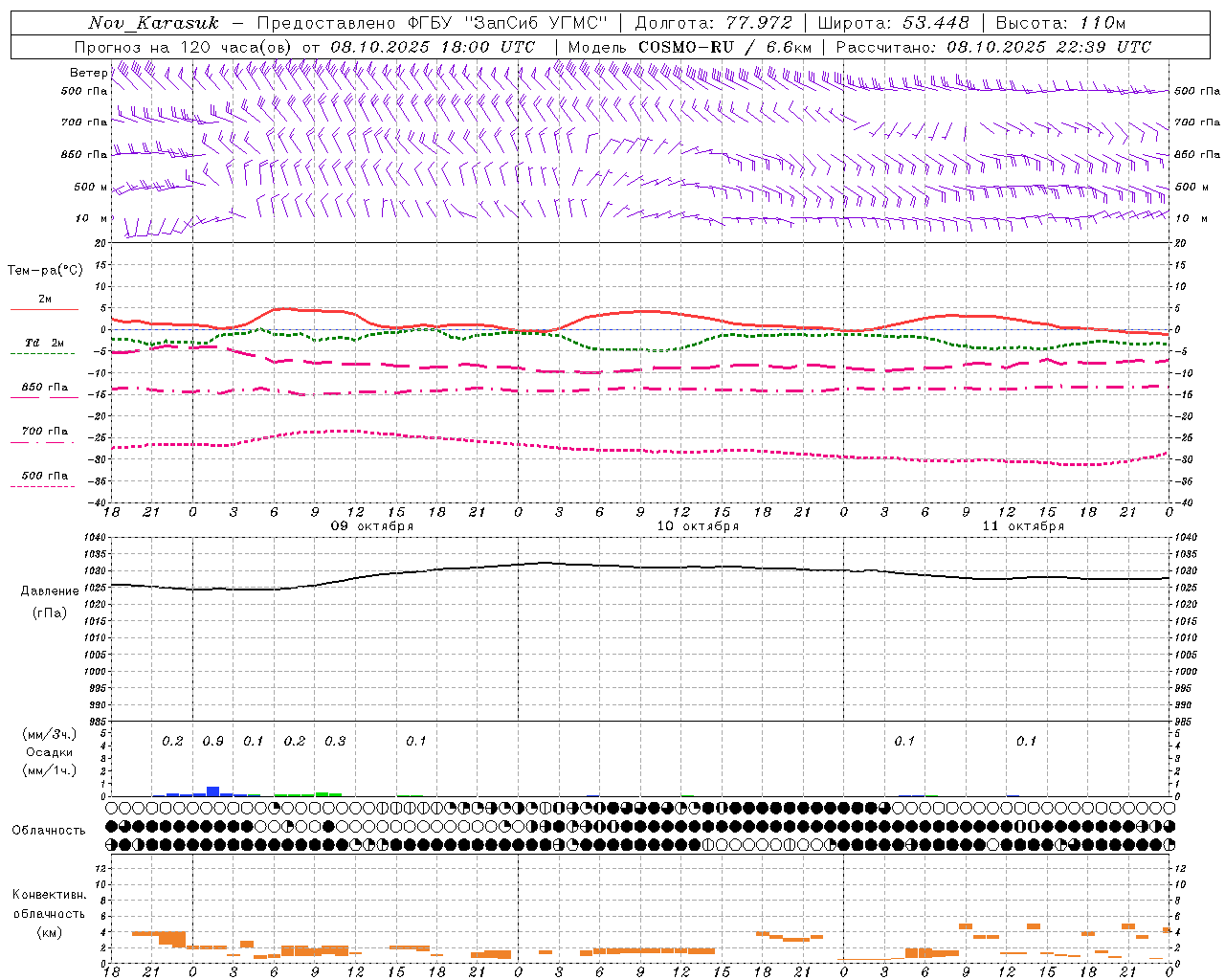
Task: Click the 'Облачность' cloud cover row label
Action: tap(49, 830)
